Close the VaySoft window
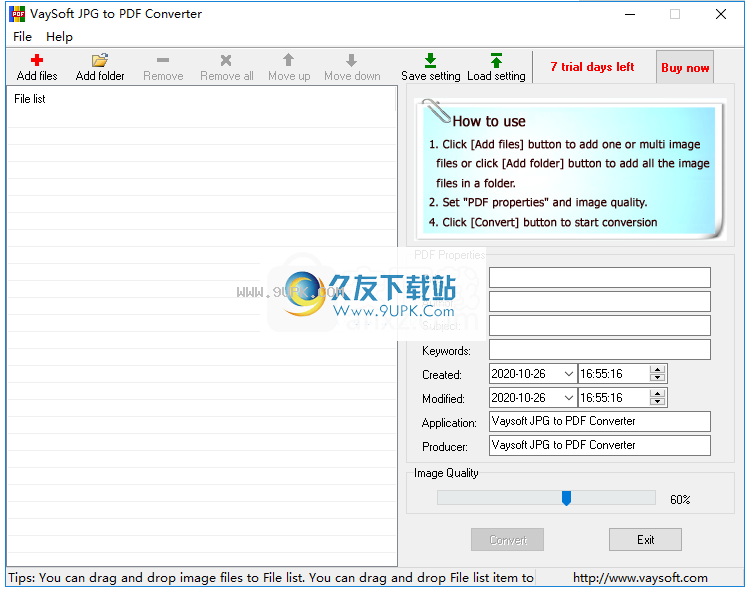 (x=721, y=14)
